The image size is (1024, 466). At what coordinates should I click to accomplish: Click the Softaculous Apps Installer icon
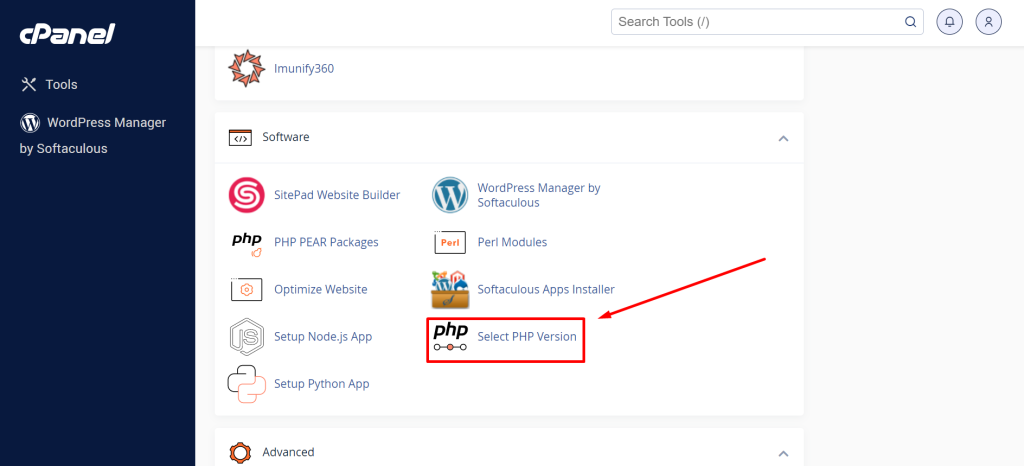tap(450, 290)
